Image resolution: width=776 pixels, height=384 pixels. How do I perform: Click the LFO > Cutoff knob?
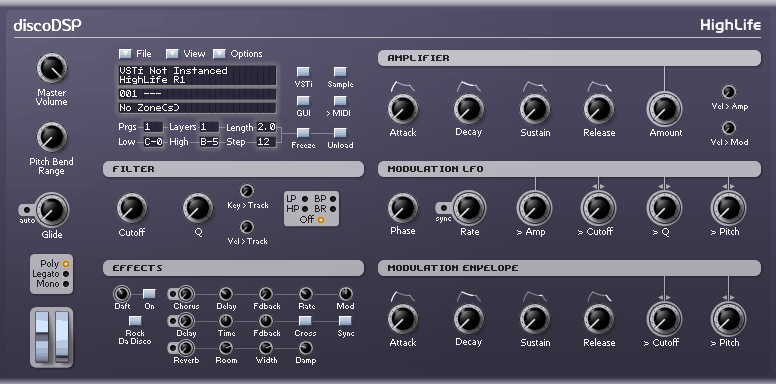(x=598, y=208)
